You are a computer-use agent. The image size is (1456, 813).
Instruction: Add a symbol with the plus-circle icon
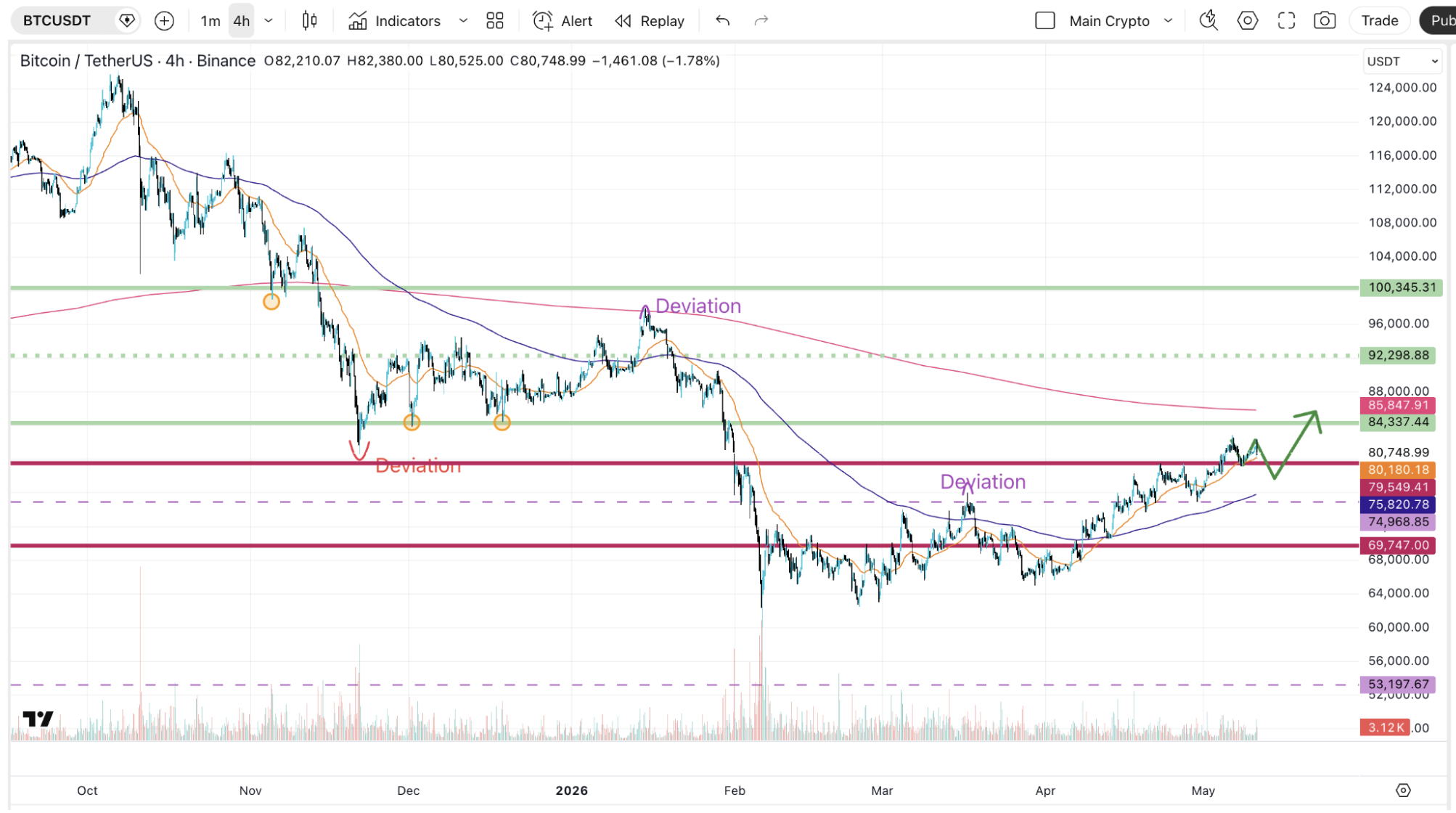click(165, 21)
